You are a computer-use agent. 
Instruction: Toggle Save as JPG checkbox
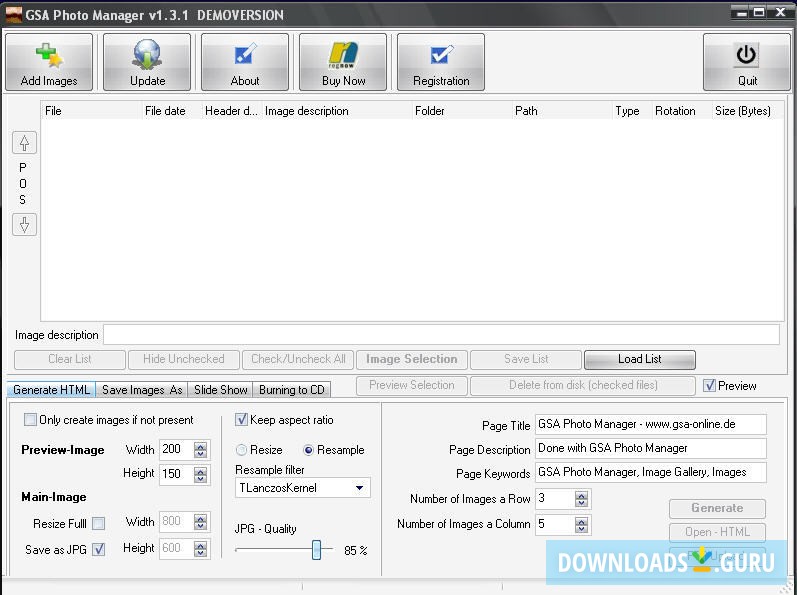coord(99,549)
